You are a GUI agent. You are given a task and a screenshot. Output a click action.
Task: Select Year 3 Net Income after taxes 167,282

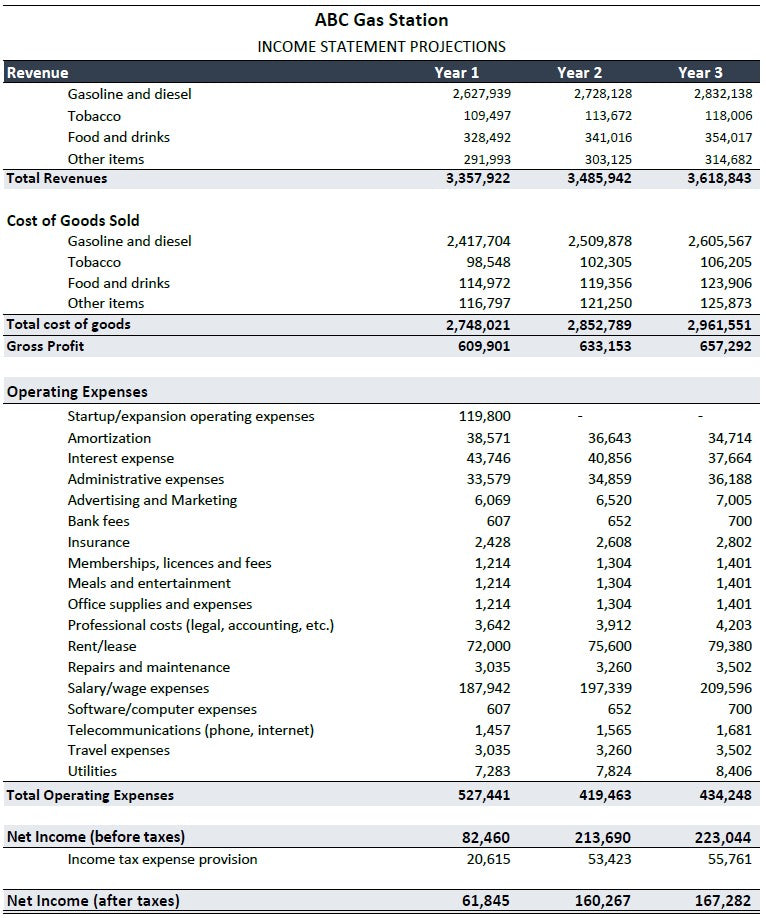click(723, 901)
